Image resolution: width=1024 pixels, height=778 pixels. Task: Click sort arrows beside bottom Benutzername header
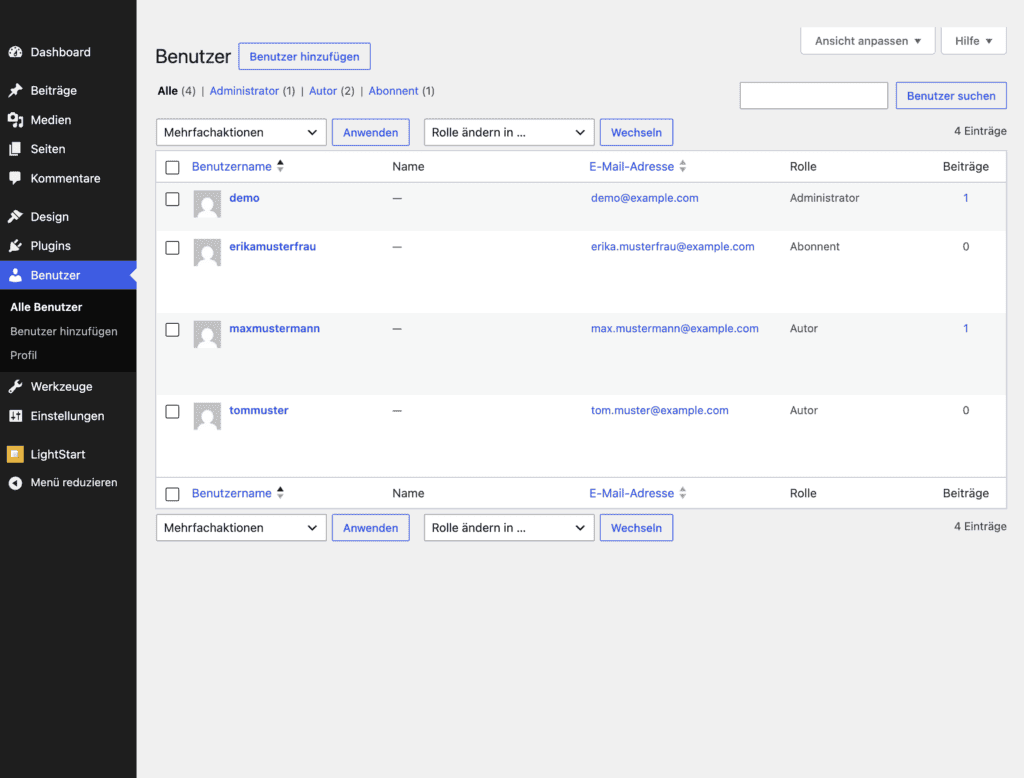click(280, 493)
